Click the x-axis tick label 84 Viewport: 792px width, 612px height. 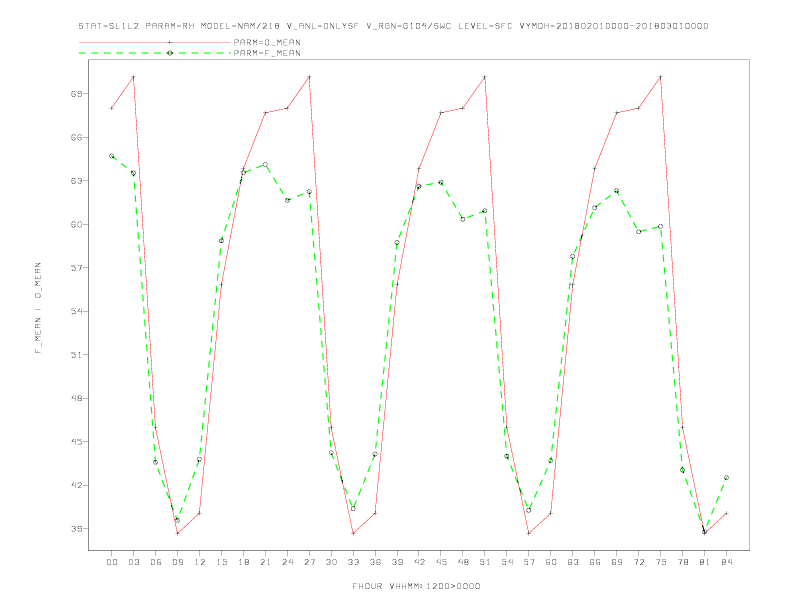727,562
